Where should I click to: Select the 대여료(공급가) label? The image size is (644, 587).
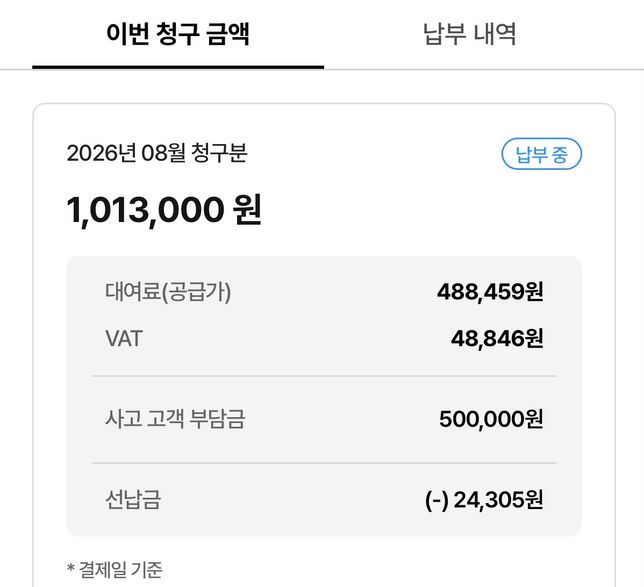(x=168, y=292)
